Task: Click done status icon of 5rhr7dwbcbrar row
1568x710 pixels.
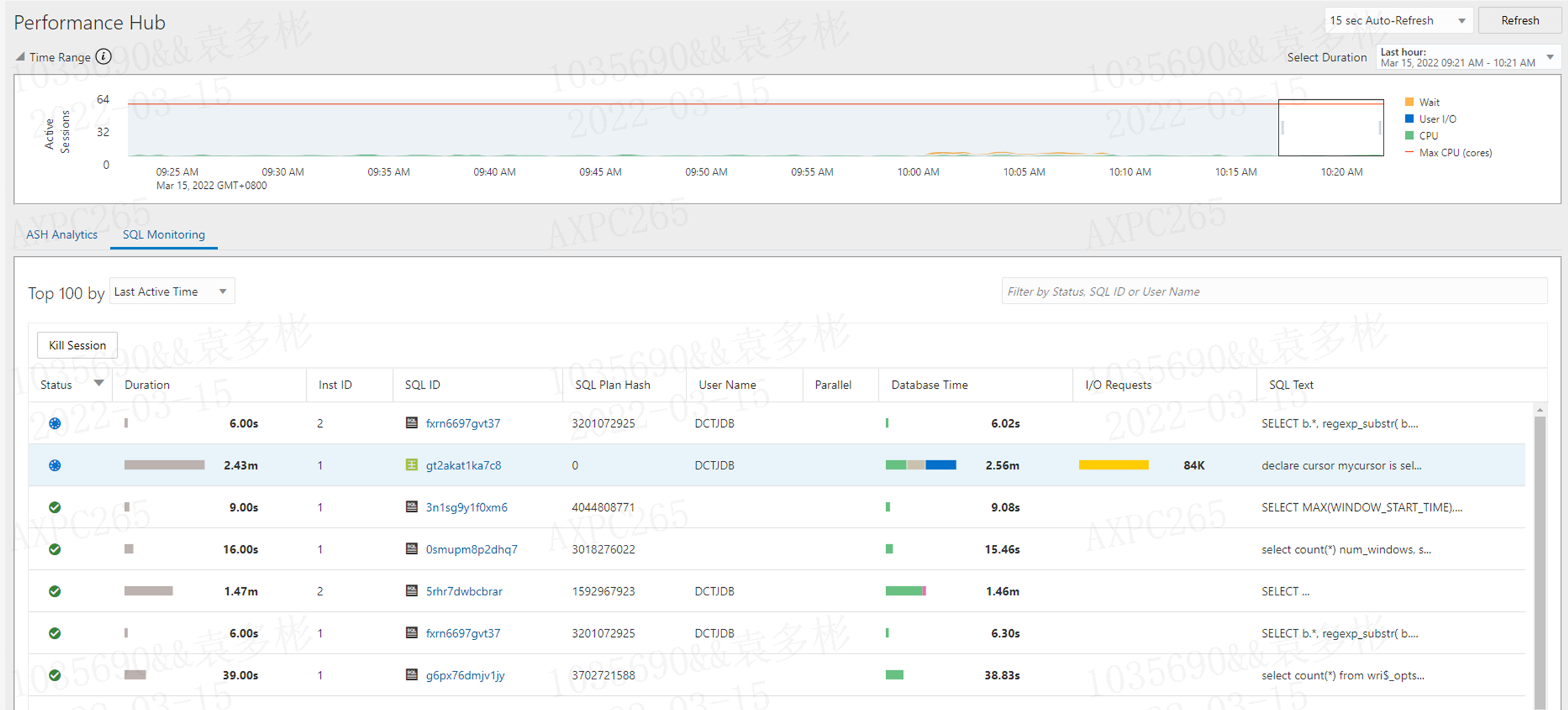Action: coord(55,591)
